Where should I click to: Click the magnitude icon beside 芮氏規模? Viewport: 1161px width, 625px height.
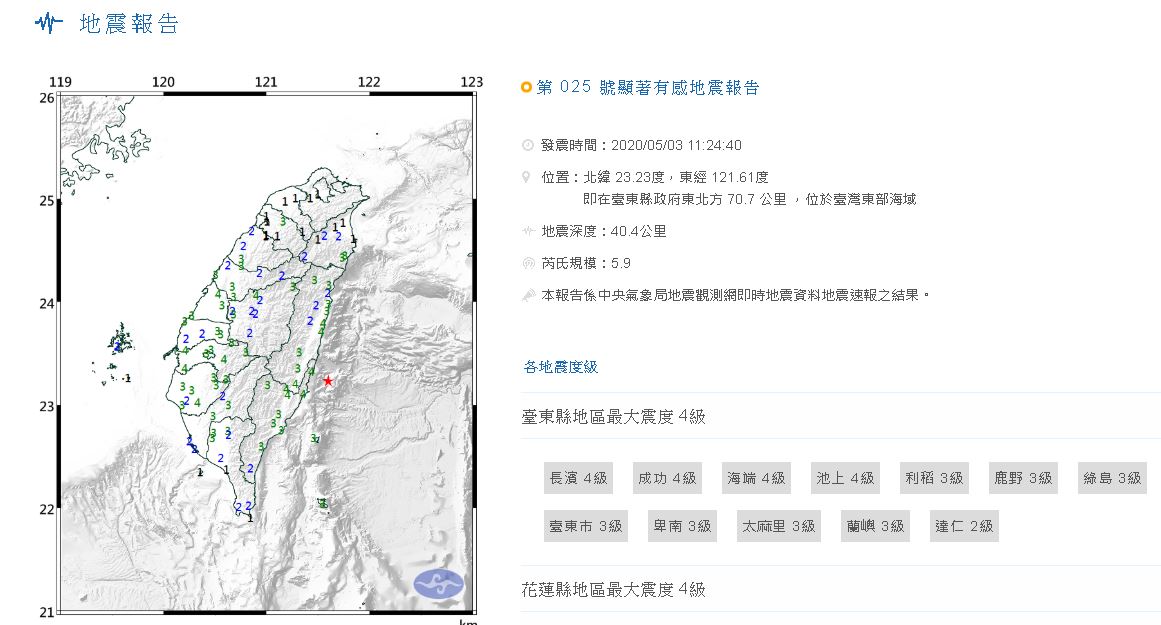point(525,262)
